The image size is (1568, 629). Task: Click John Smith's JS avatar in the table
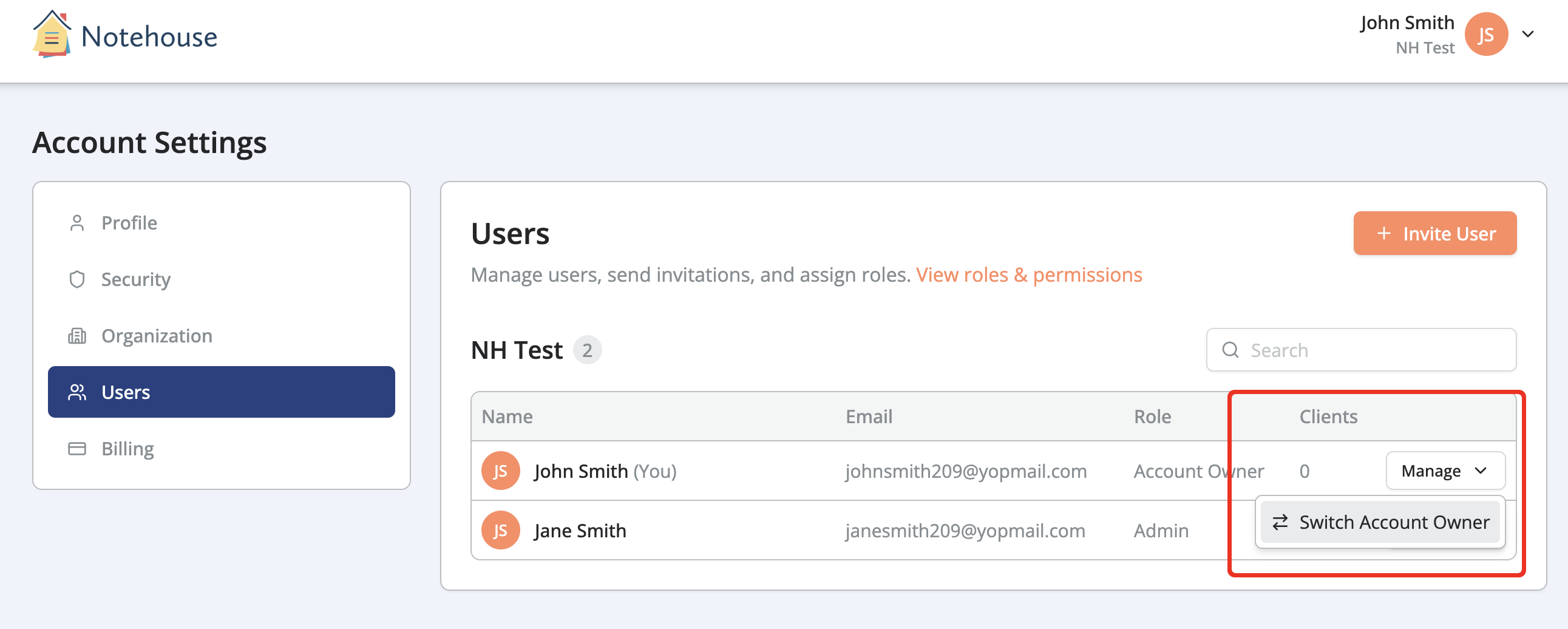pyautogui.click(x=500, y=470)
